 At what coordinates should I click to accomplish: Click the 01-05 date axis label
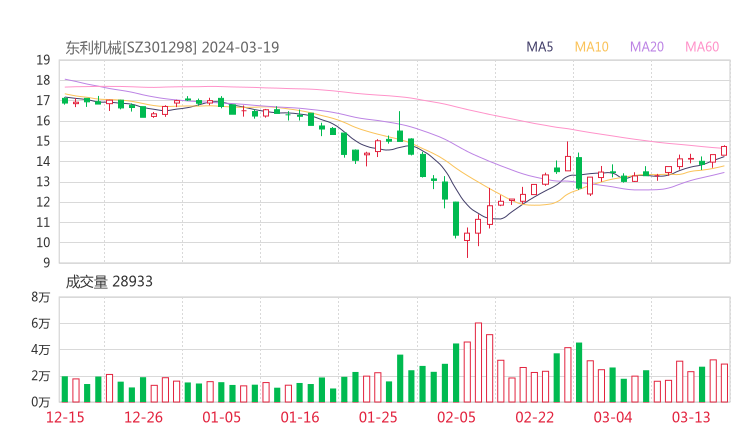click(x=221, y=417)
